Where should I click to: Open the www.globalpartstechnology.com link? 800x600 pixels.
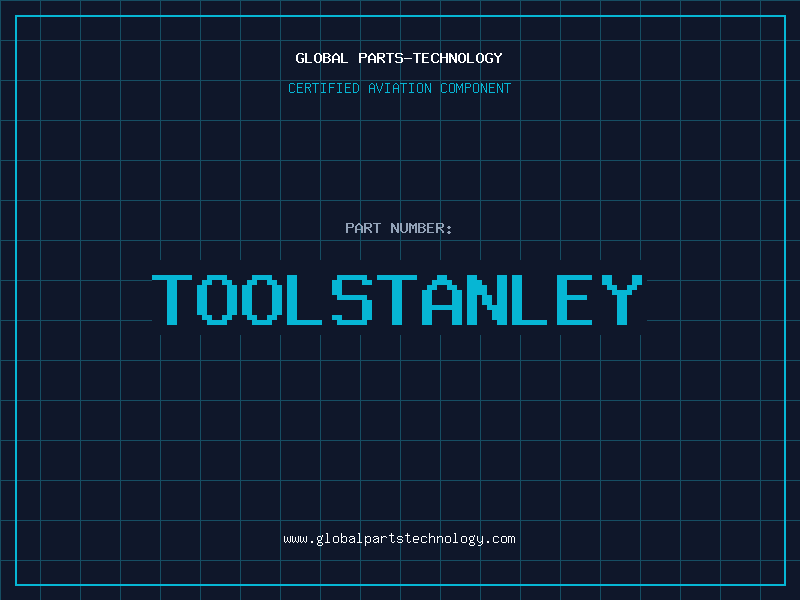click(x=399, y=539)
